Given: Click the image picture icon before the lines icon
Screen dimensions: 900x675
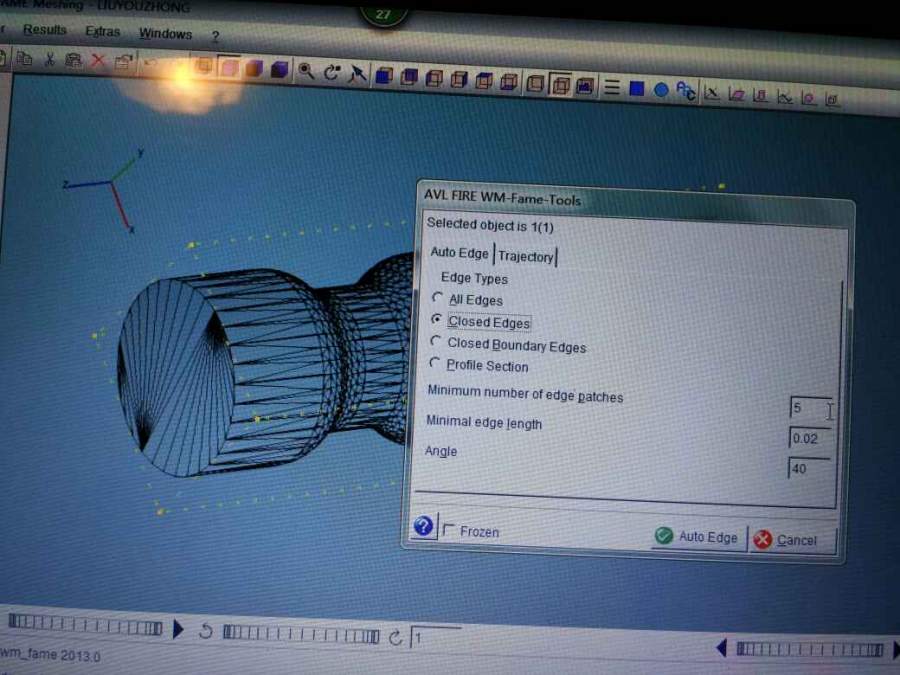Looking at the screenshot, I should tap(585, 86).
